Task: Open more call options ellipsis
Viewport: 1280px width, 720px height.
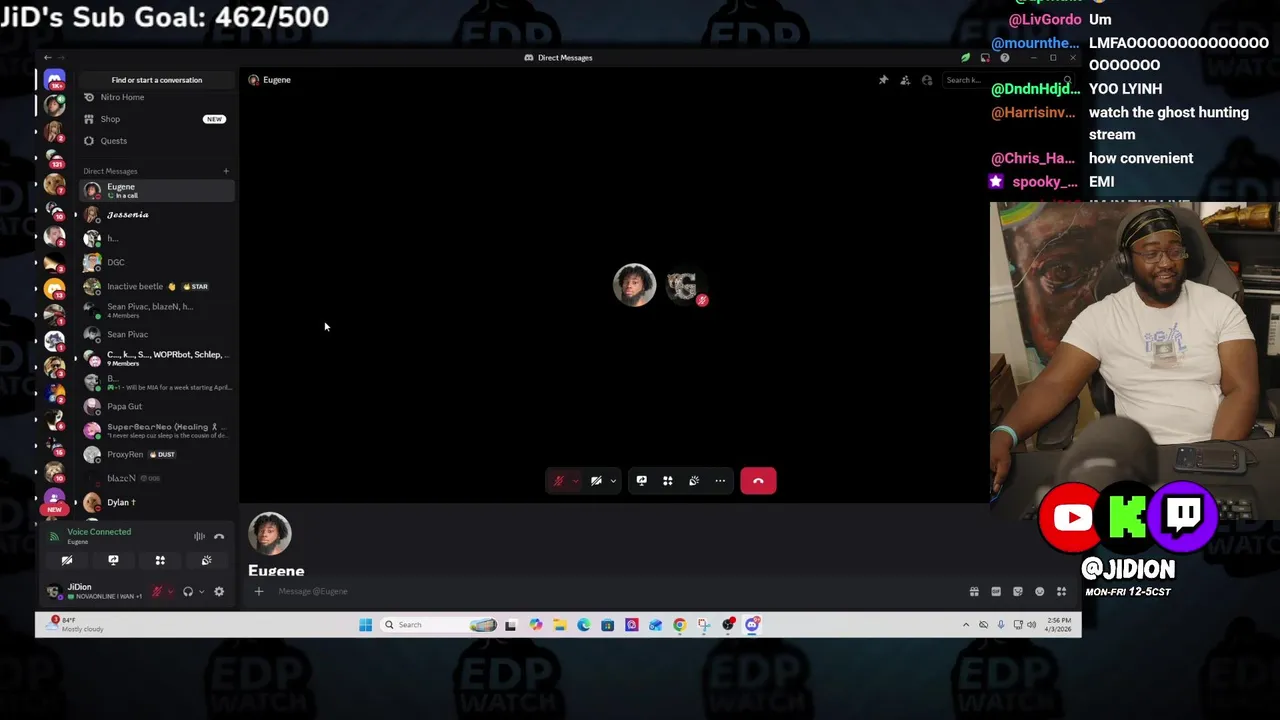Action: [x=720, y=481]
